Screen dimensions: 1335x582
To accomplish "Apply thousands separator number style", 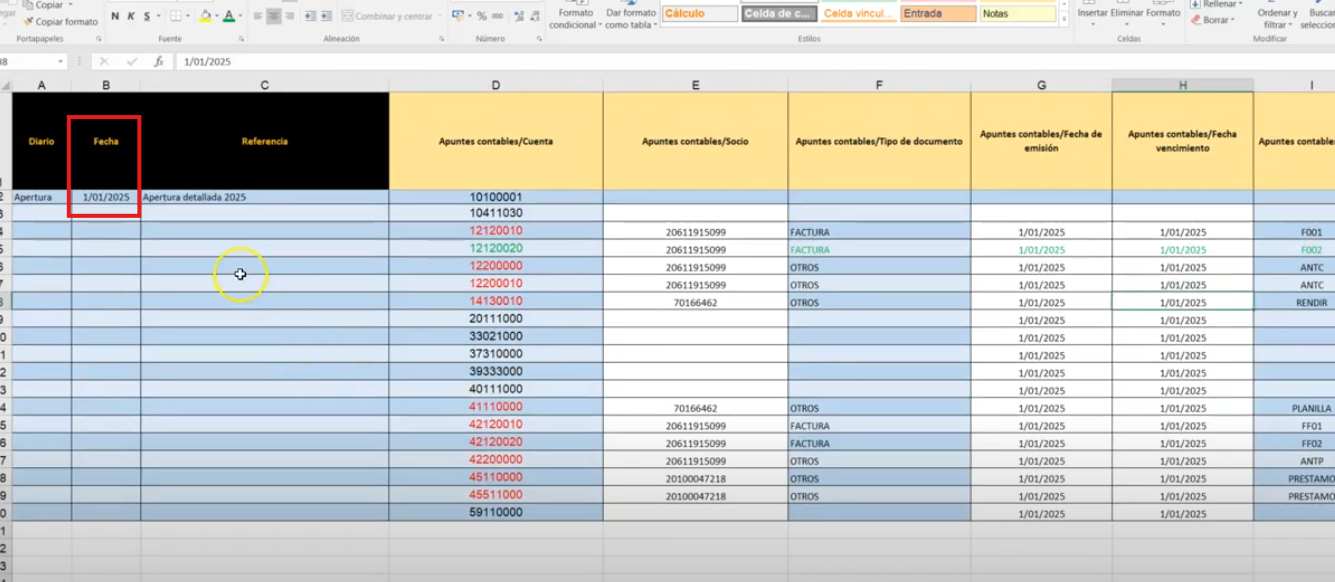I will (497, 17).
